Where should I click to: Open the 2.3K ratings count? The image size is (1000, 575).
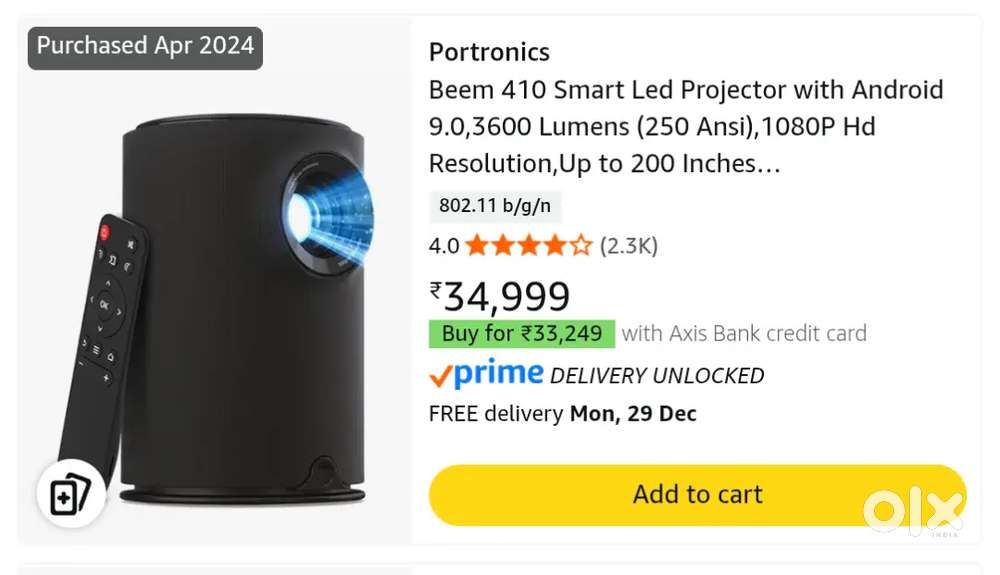coord(628,246)
